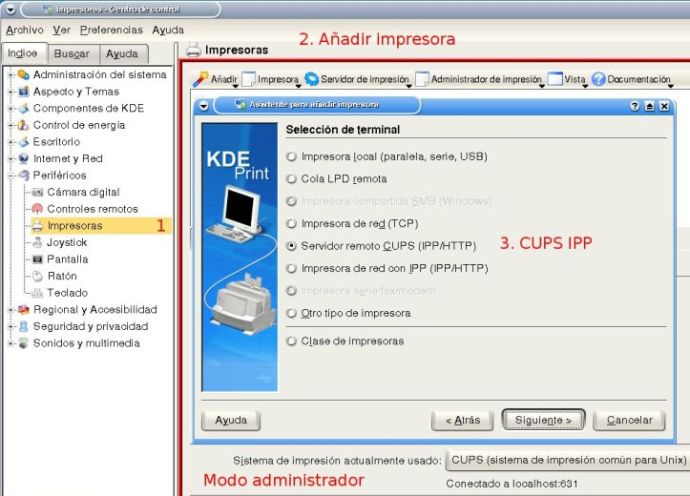The image size is (690, 496).
Task: Click the Atrás button in wizard
Action: pyautogui.click(x=461, y=421)
